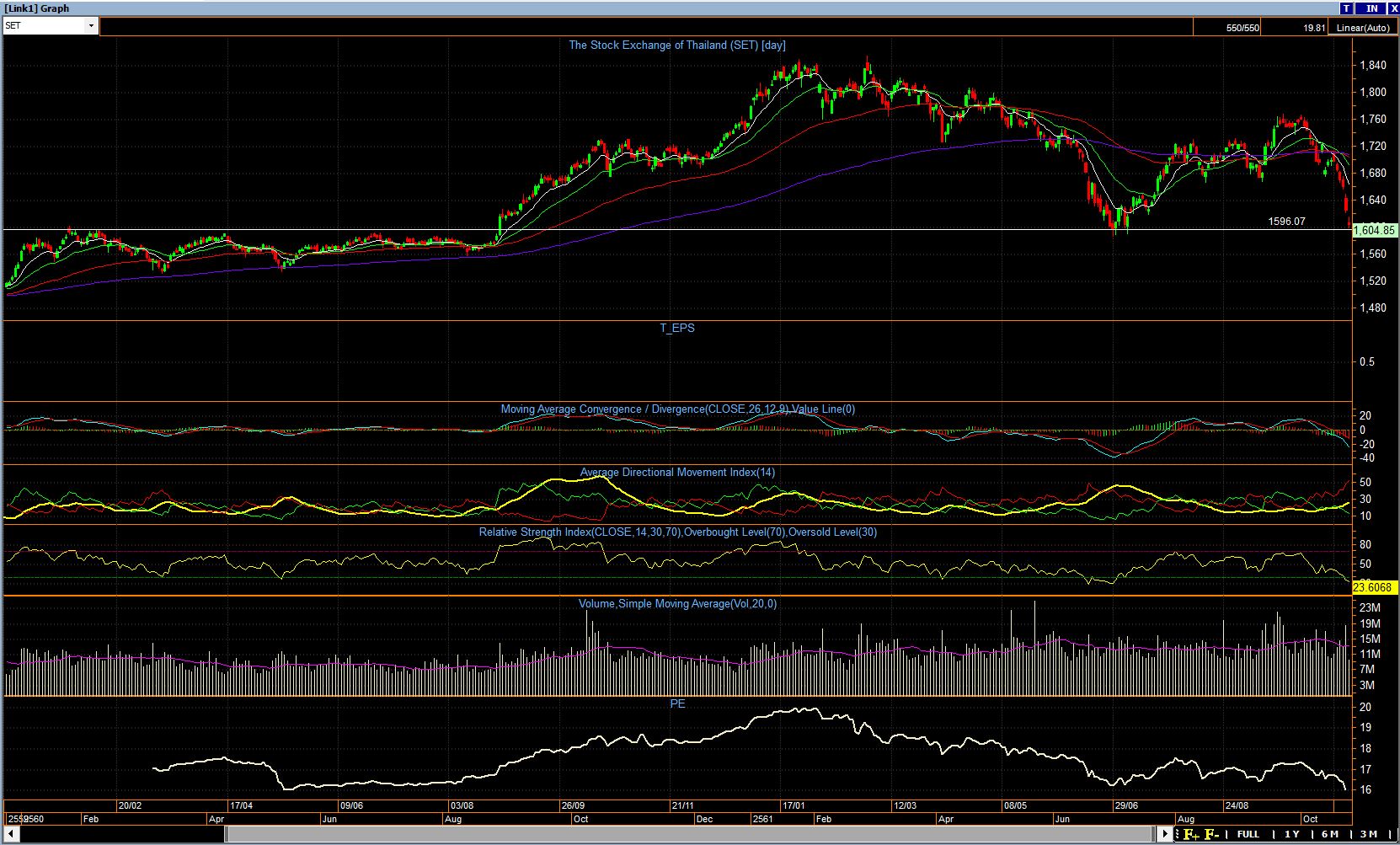The height and width of the screenshot is (845, 1400).
Task: Click the Volume Simple Moving Average title
Action: (x=677, y=604)
